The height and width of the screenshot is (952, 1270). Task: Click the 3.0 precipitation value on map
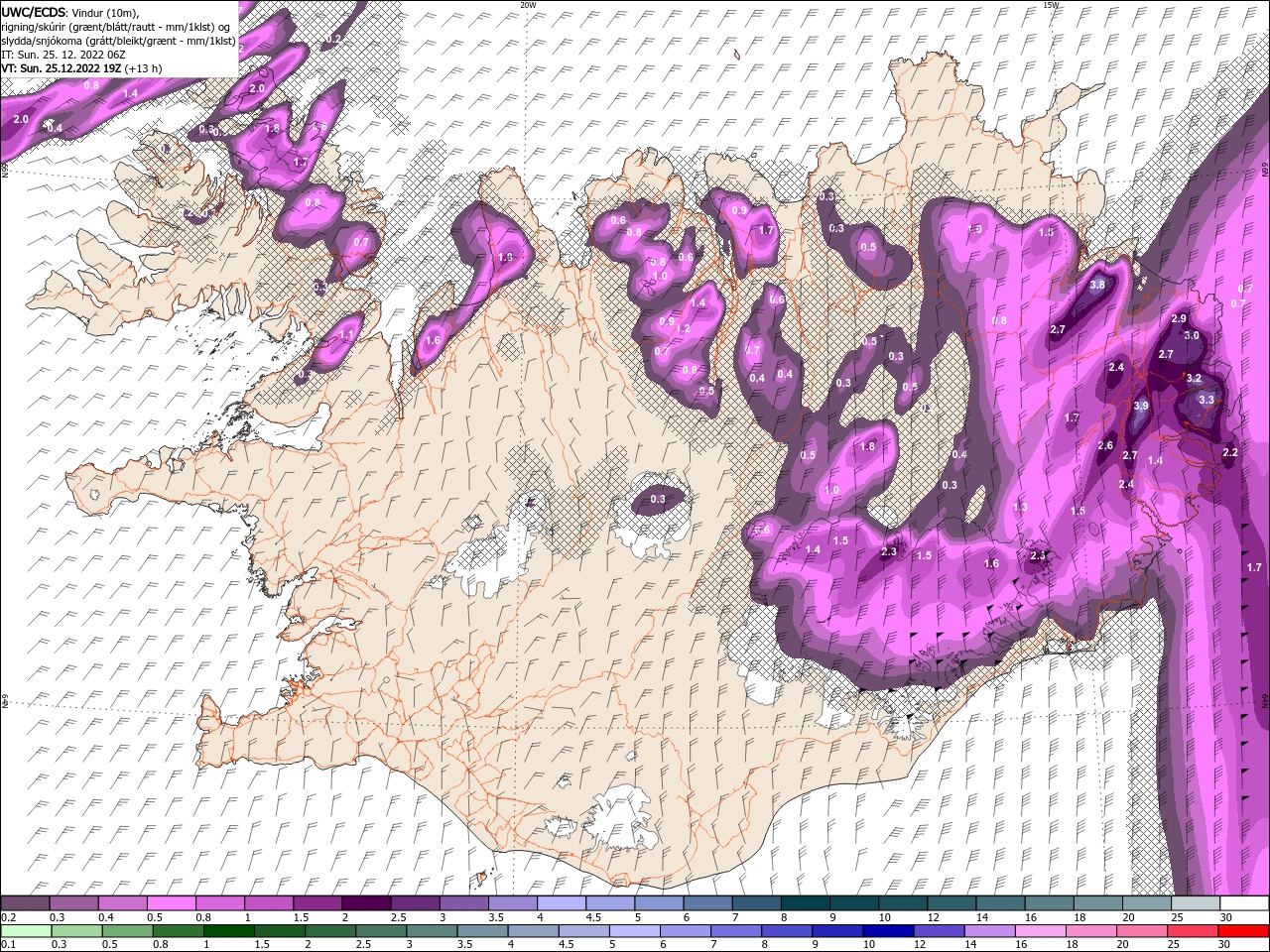1192,335
